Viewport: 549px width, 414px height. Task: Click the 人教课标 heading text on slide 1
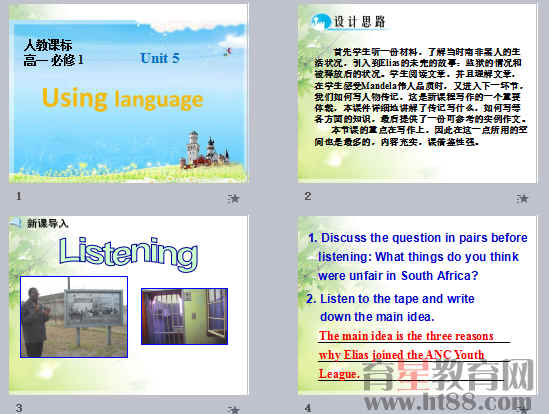pyautogui.click(x=48, y=45)
